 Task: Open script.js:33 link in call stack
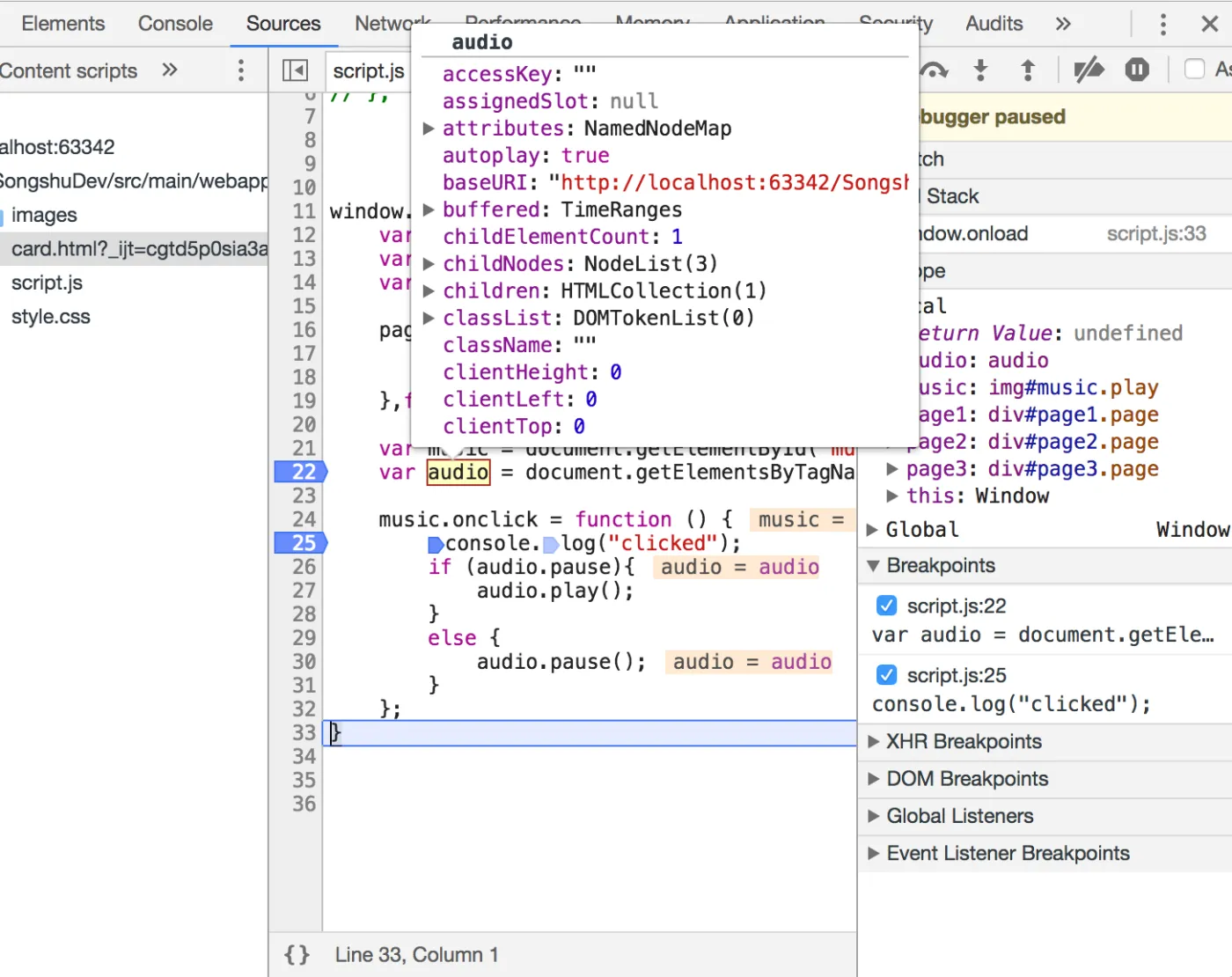point(1155,233)
